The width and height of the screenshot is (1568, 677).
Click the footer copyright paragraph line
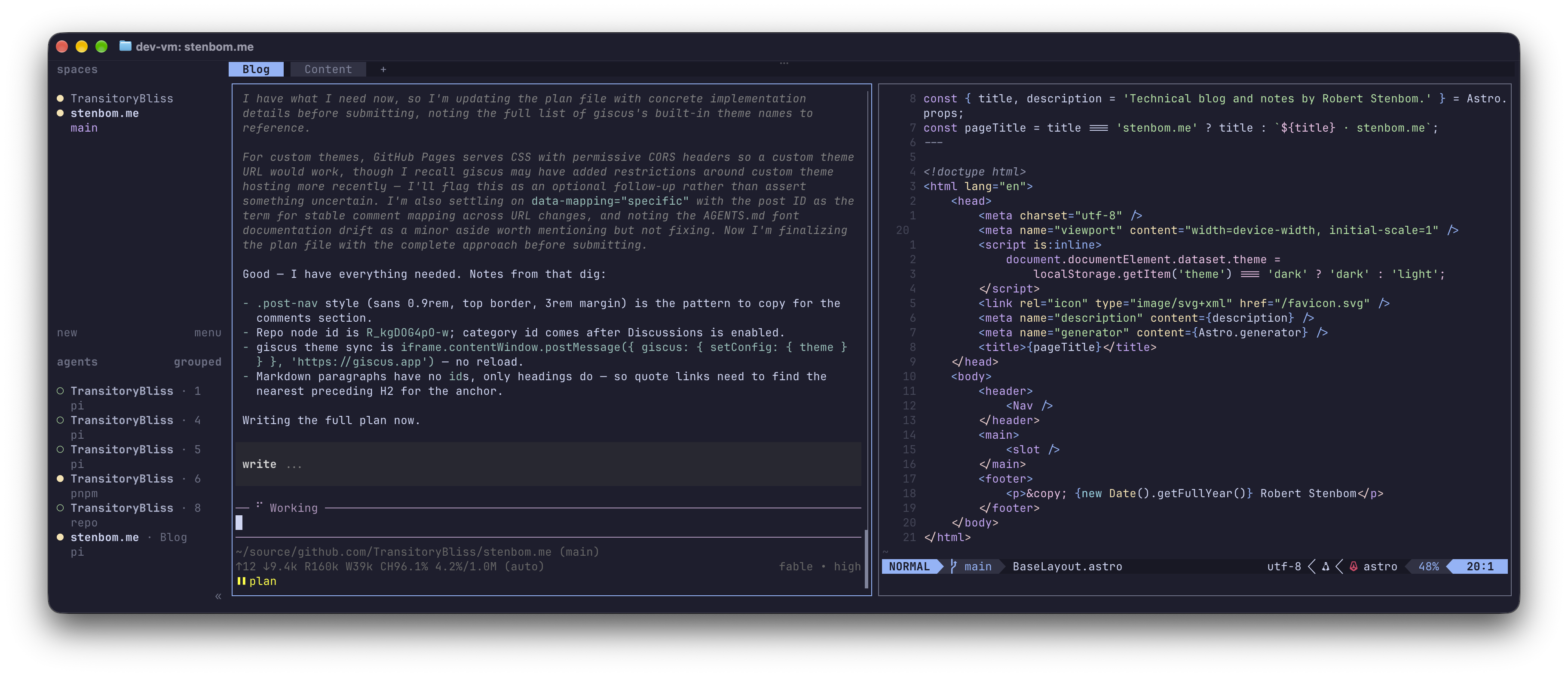pyautogui.click(x=1194, y=494)
